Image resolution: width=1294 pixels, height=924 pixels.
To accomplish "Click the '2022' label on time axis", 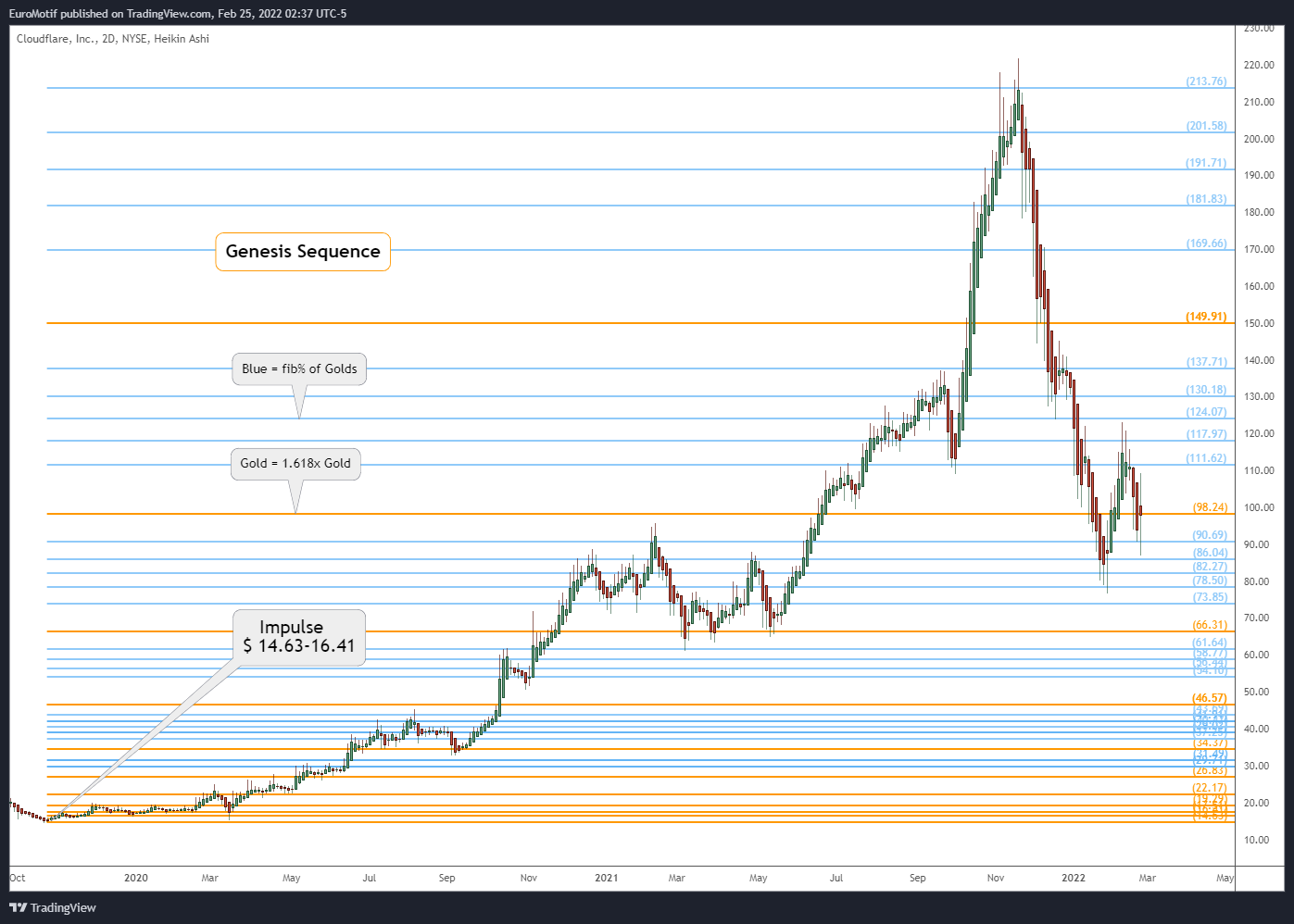I will click(x=1073, y=878).
